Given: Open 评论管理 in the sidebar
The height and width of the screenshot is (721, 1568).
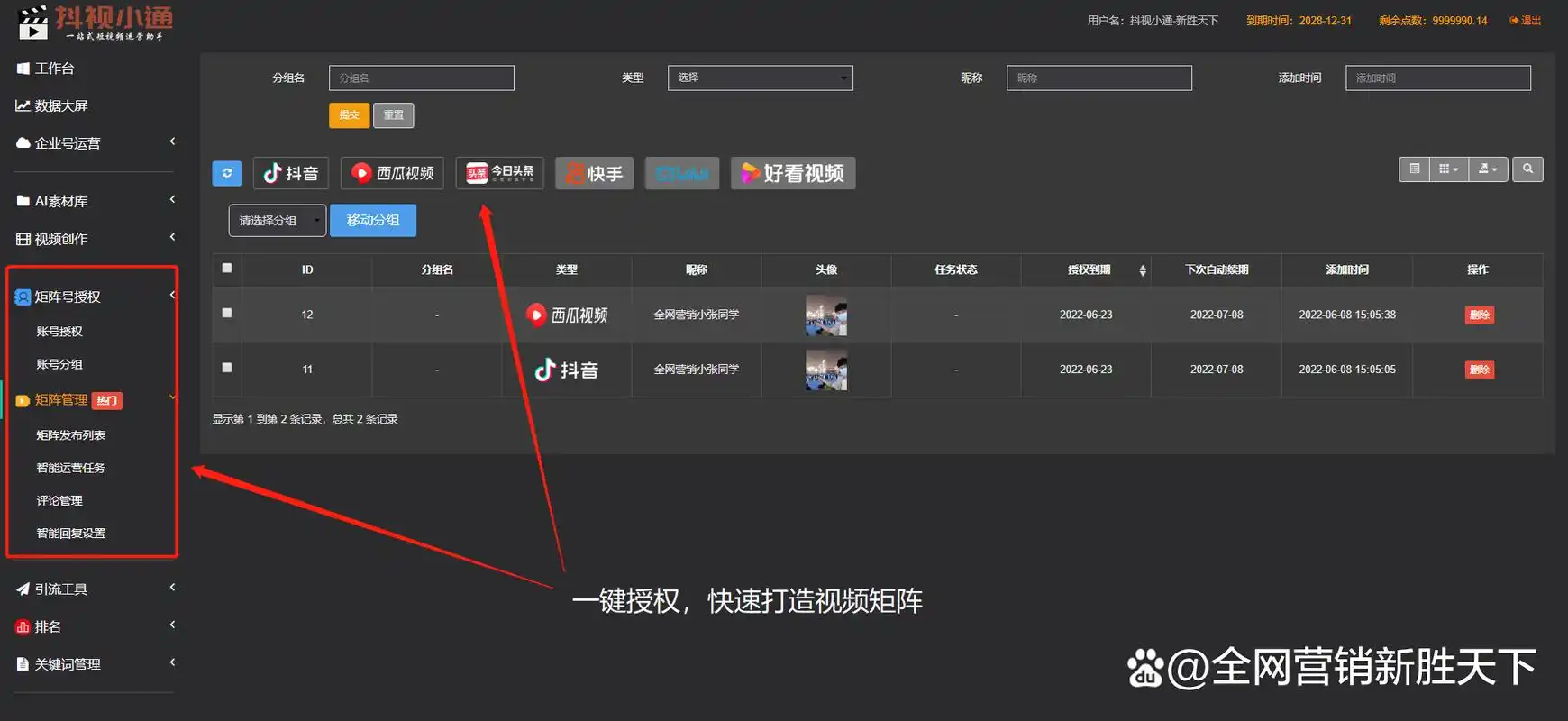Looking at the screenshot, I should click(x=59, y=501).
